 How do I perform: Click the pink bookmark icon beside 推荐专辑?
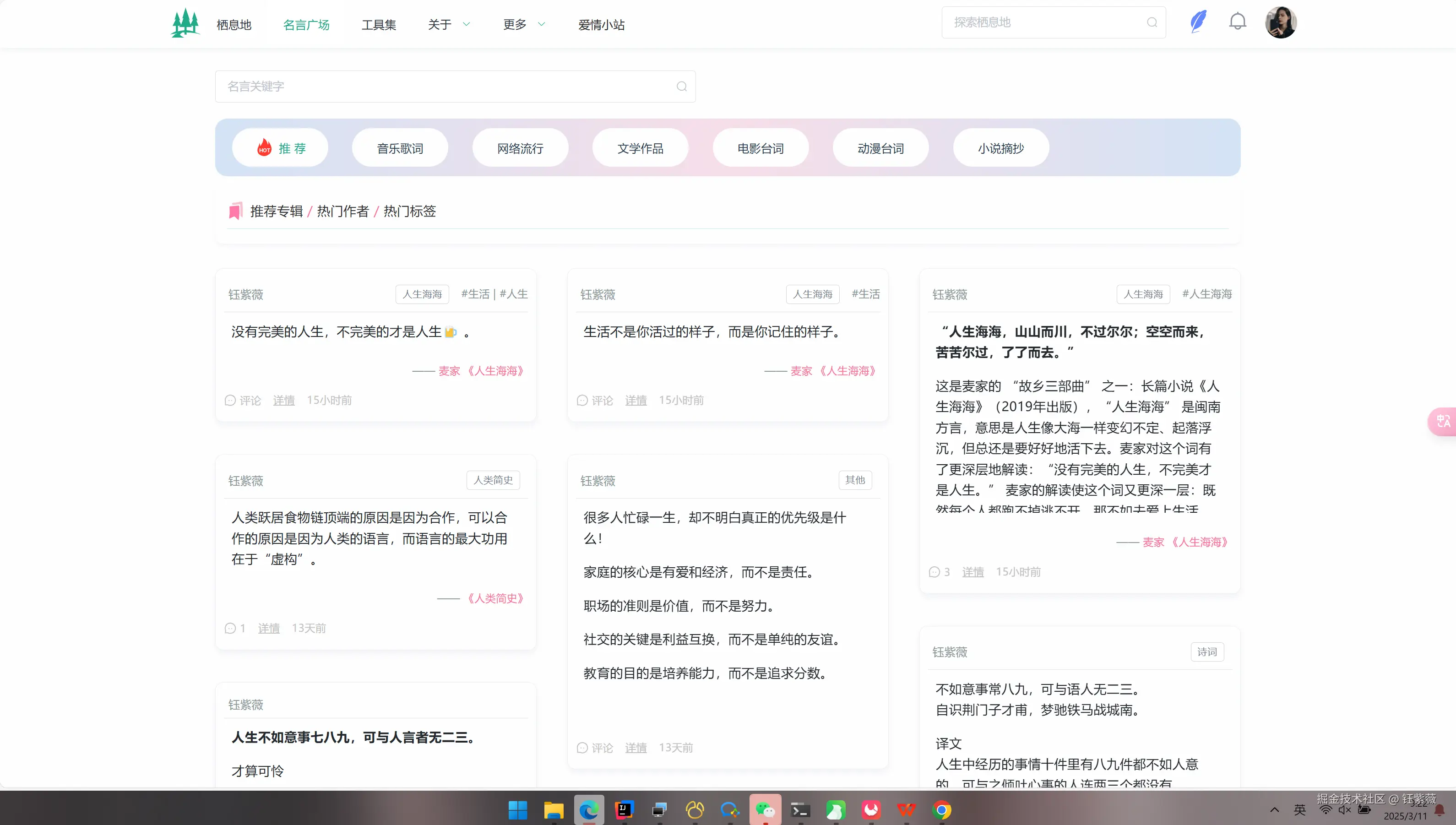click(235, 210)
